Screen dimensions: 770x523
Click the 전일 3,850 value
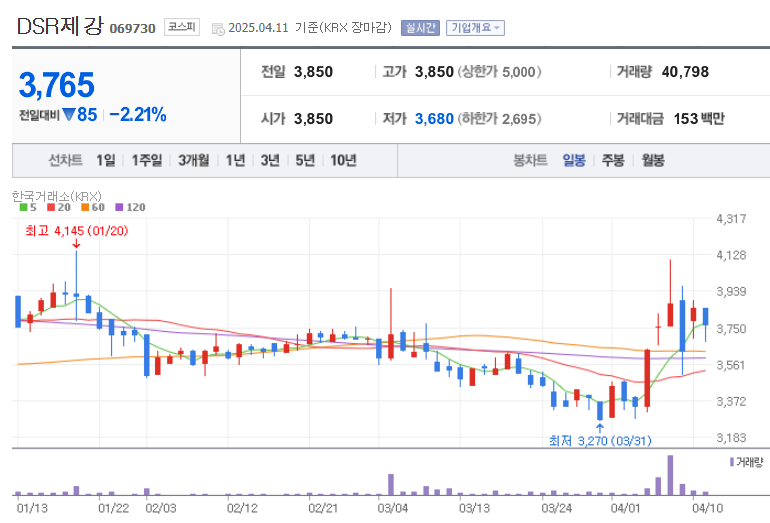313,72
